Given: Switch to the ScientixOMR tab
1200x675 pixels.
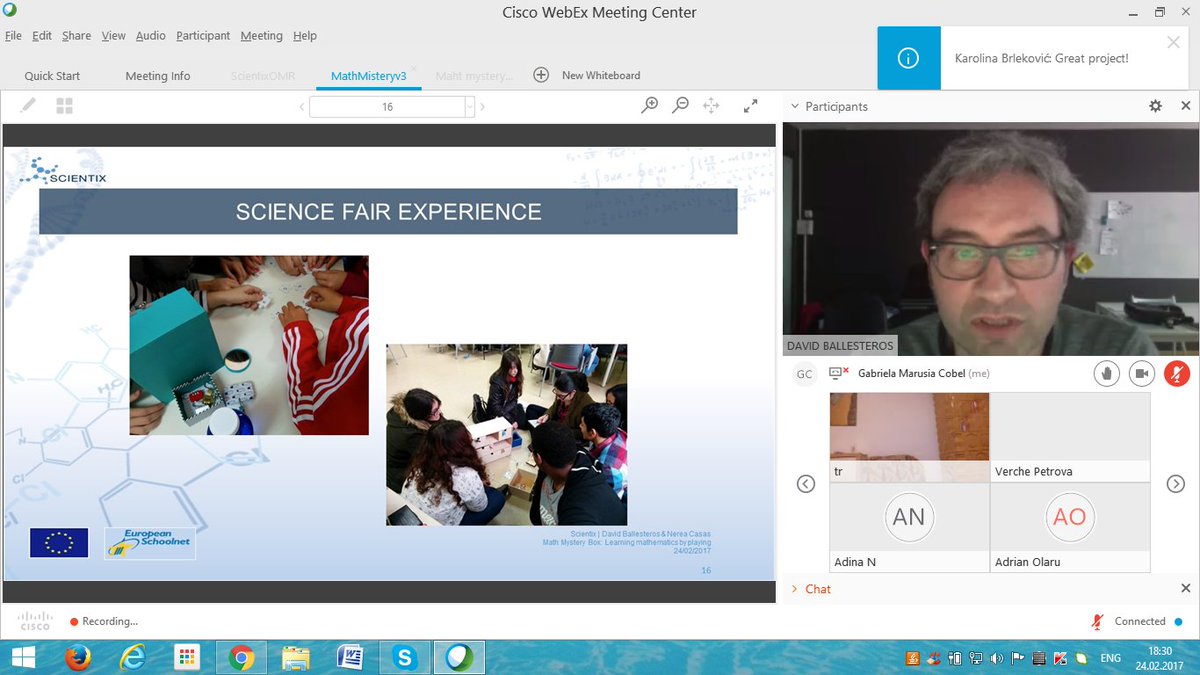Looking at the screenshot, I should coord(264,75).
